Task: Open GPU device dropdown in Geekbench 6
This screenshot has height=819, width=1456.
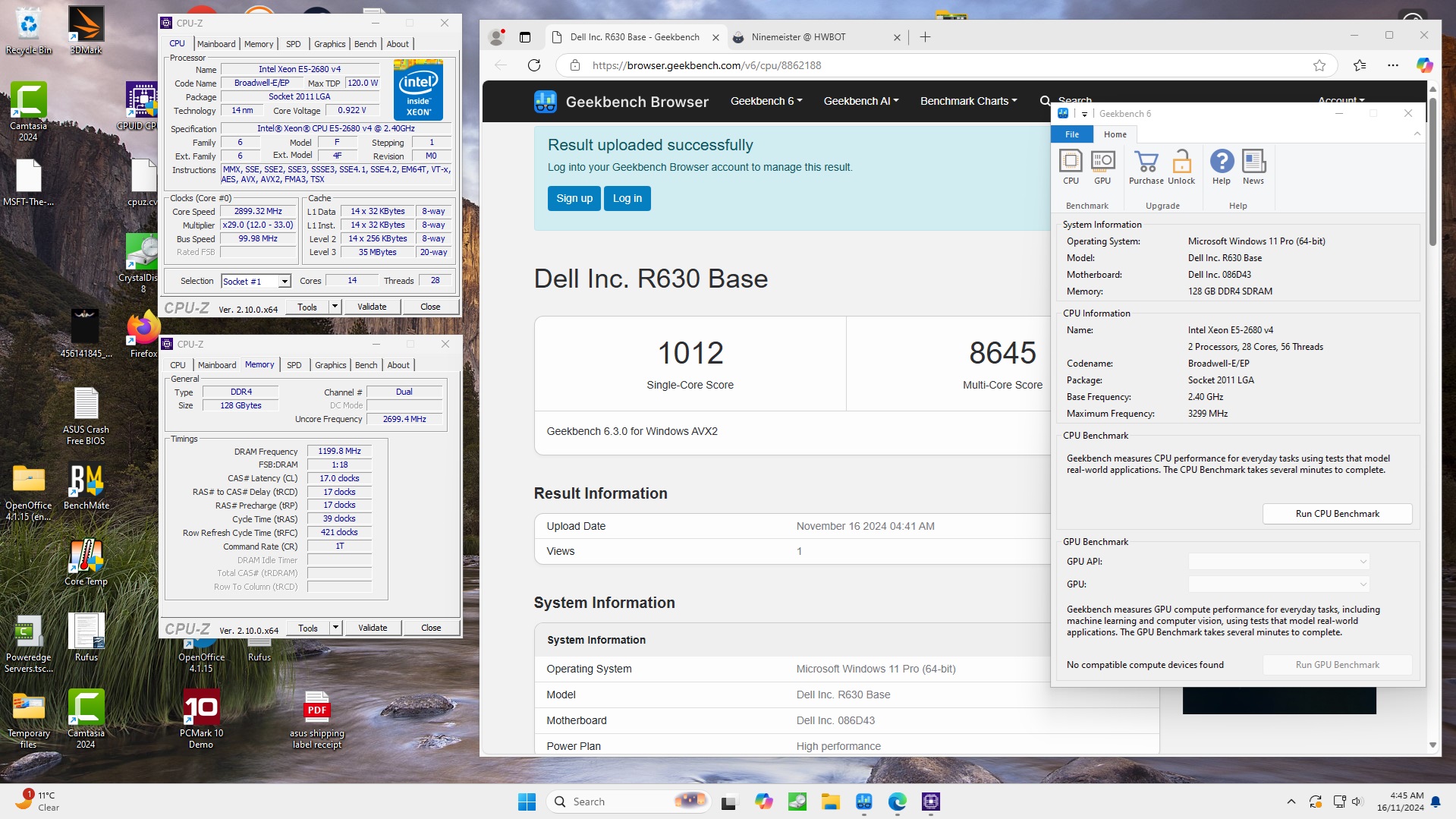Action: [1278, 584]
